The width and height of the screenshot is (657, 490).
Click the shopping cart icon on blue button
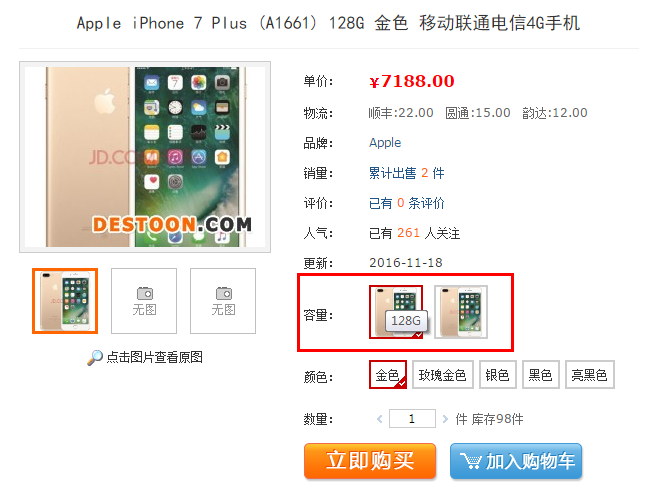[x=471, y=461]
